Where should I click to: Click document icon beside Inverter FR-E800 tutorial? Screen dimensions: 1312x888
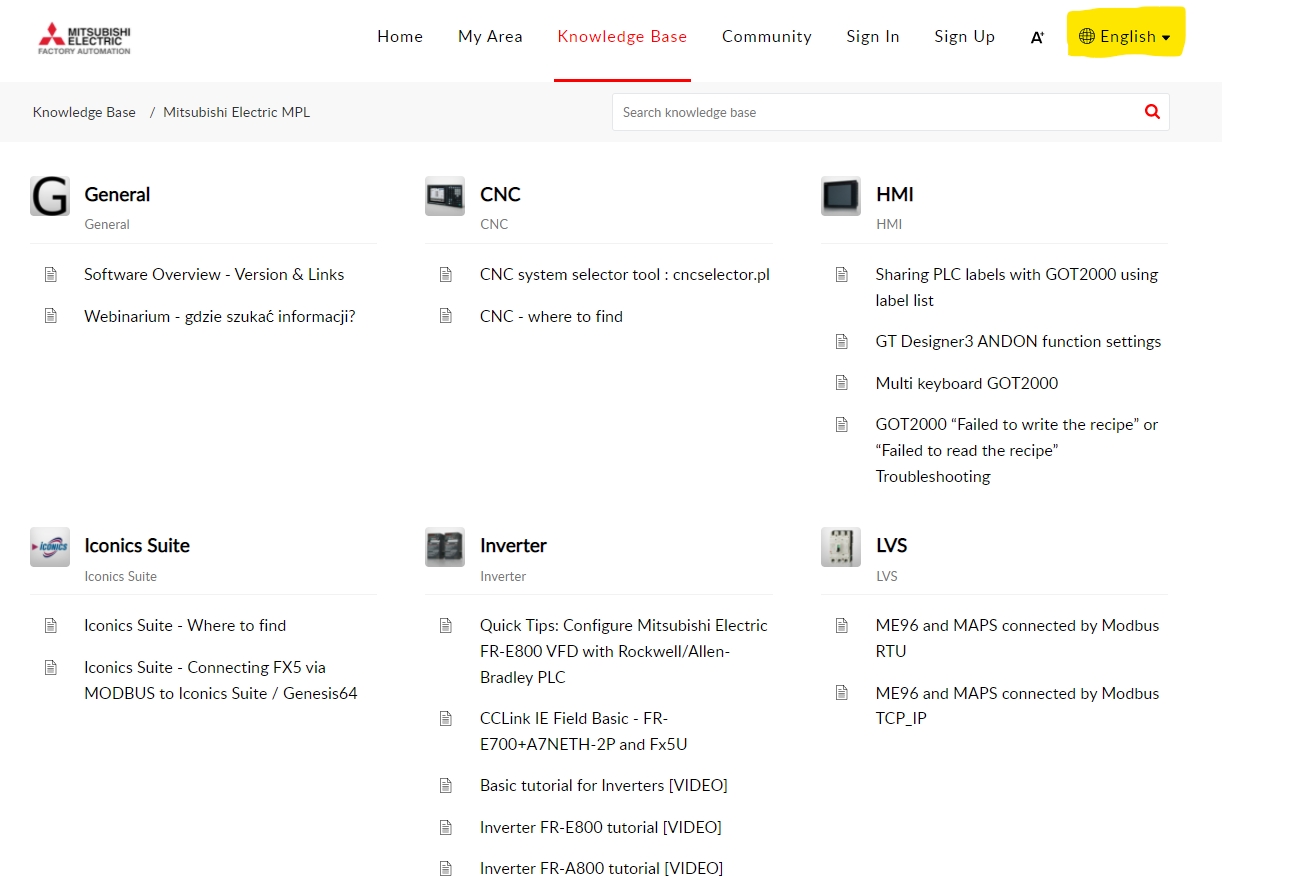tap(446, 827)
